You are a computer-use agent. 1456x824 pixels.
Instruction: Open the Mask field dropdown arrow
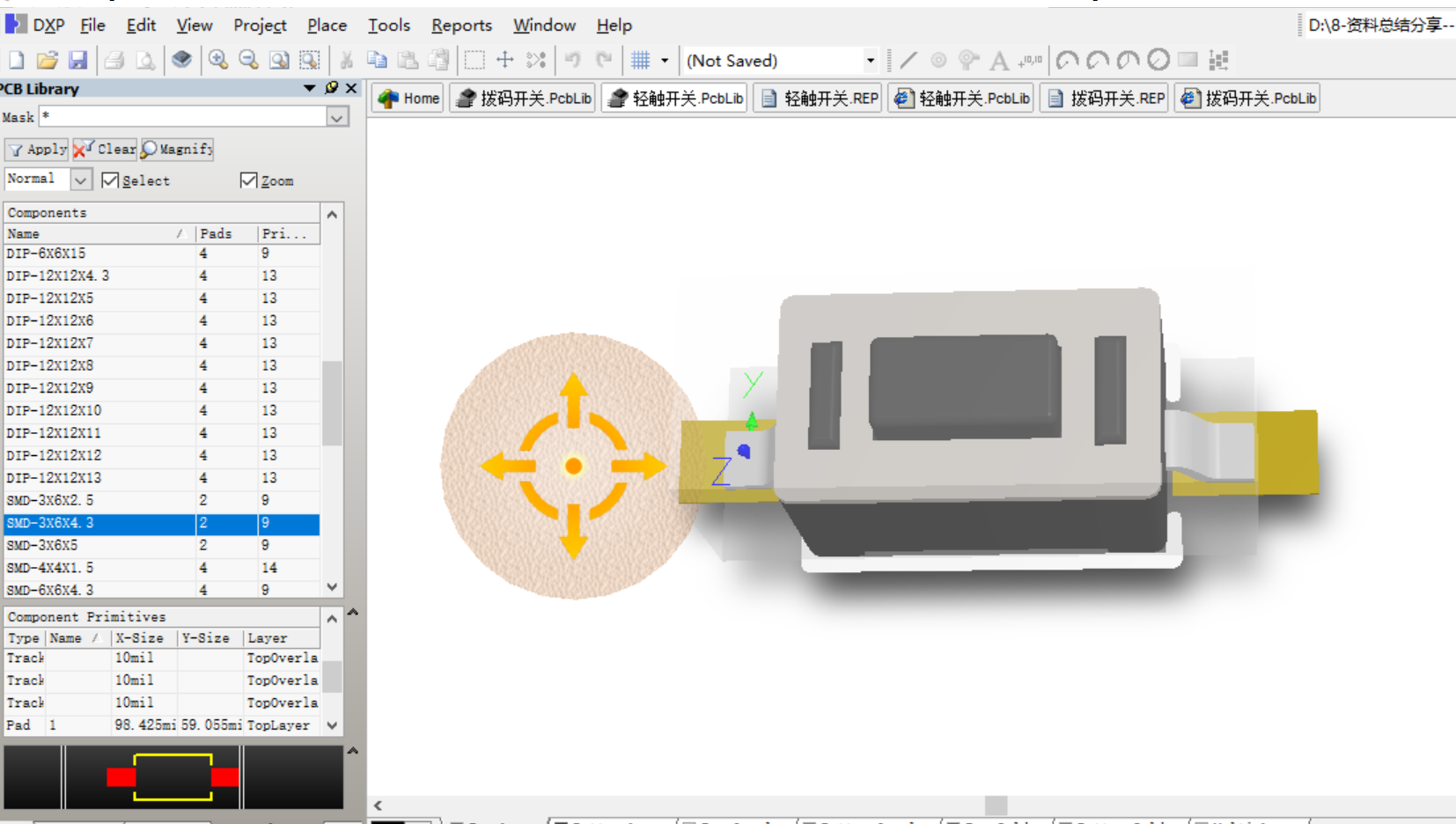pyautogui.click(x=337, y=117)
